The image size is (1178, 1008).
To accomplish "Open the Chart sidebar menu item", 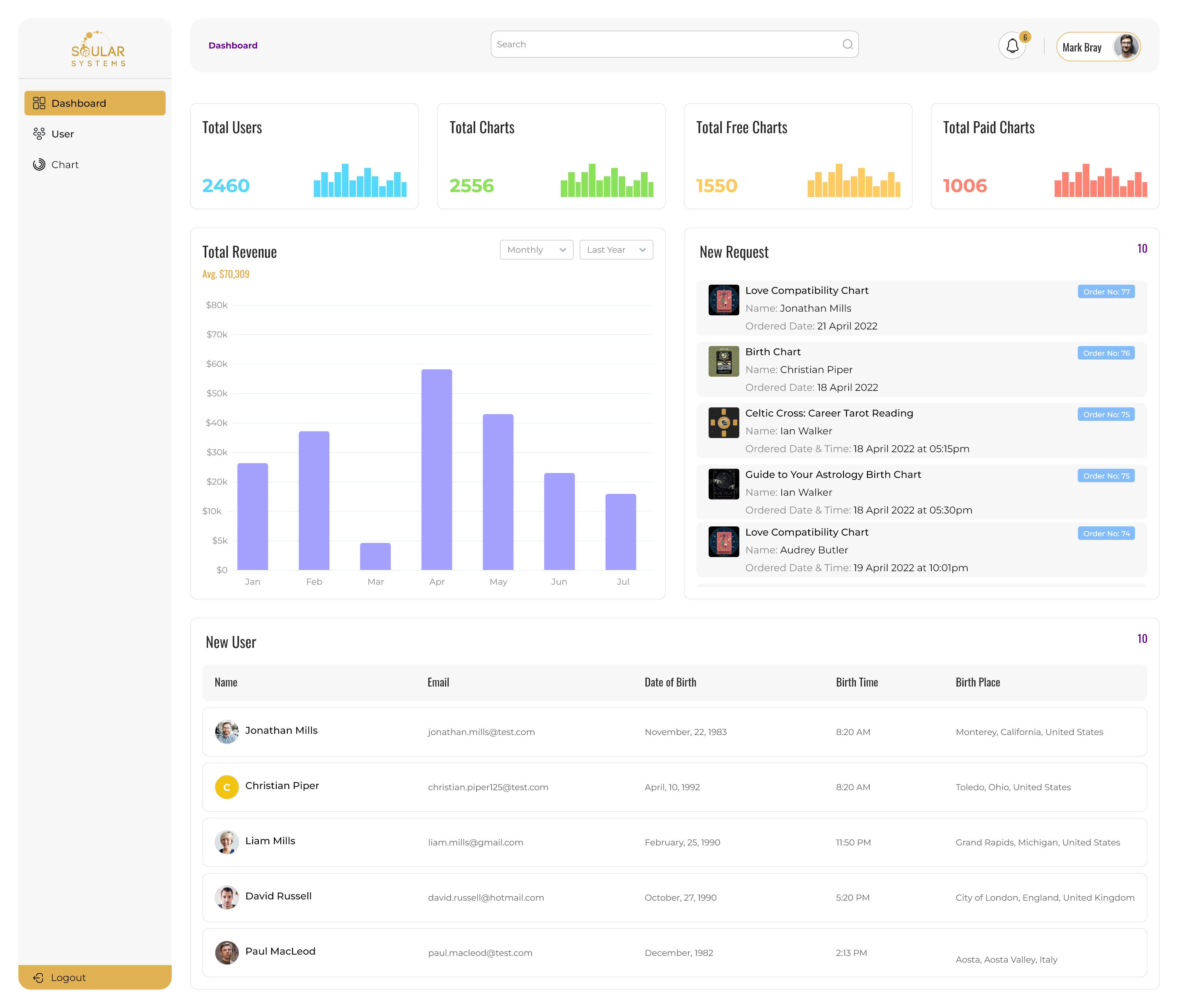I will pos(65,164).
